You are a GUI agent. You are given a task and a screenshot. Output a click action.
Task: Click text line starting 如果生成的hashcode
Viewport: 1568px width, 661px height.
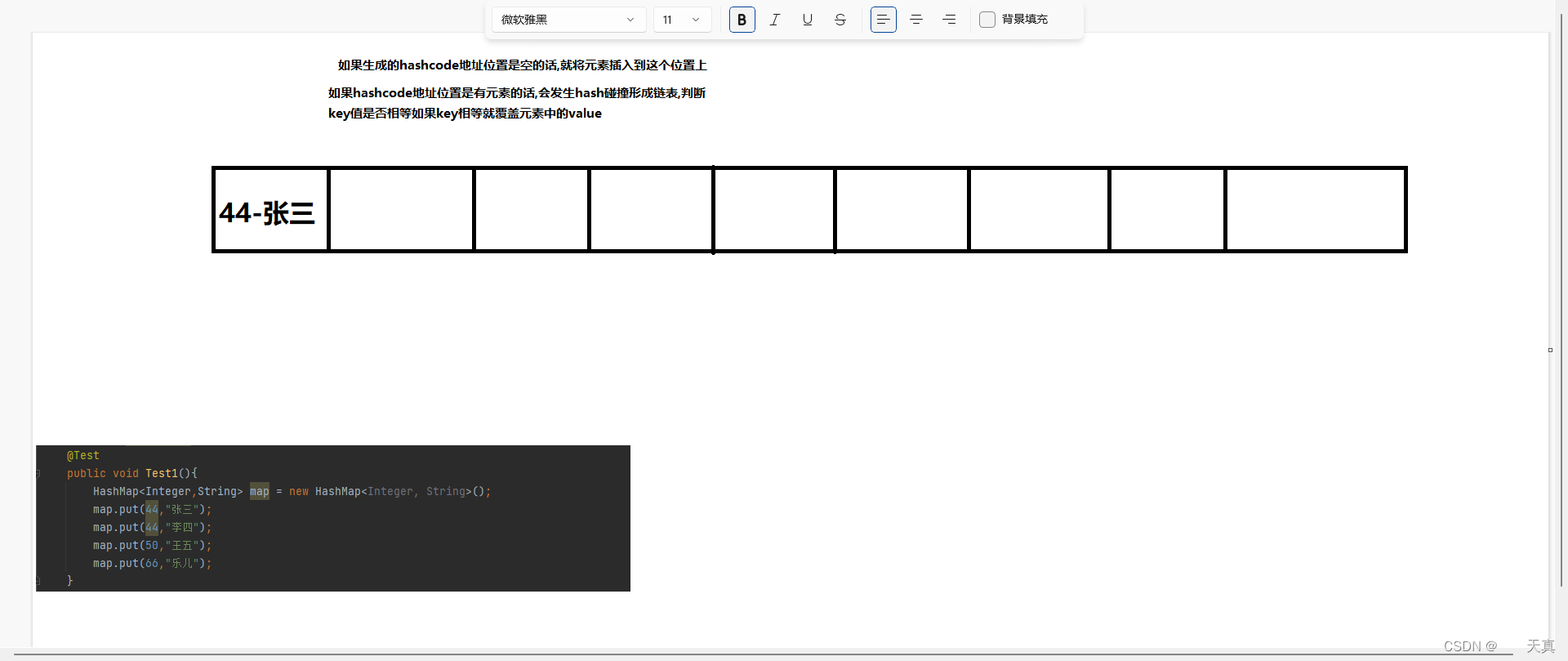pyautogui.click(x=523, y=65)
